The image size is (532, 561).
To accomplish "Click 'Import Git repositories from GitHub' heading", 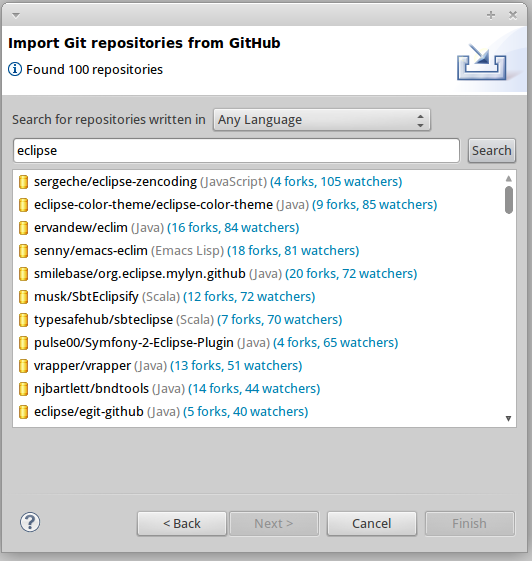I will point(144,43).
